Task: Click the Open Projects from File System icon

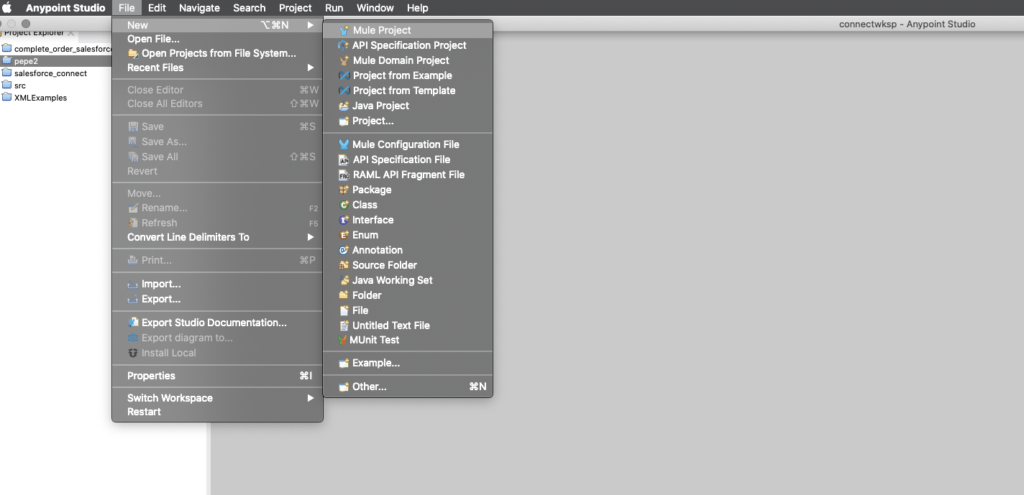Action: [x=133, y=54]
